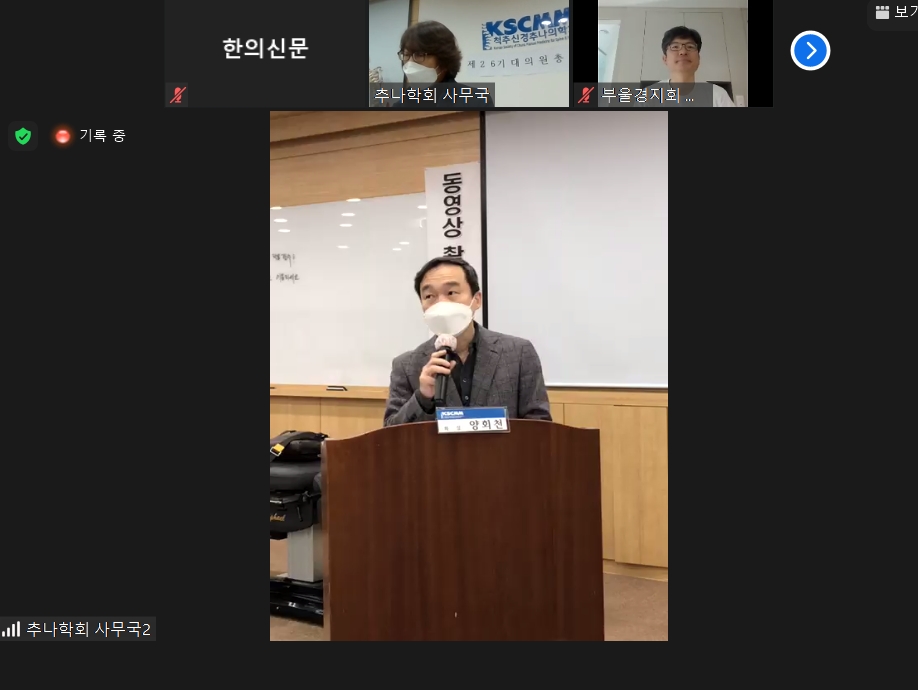Toggle recording via the 기록 중 indicator
The width and height of the screenshot is (918, 690).
pos(90,136)
